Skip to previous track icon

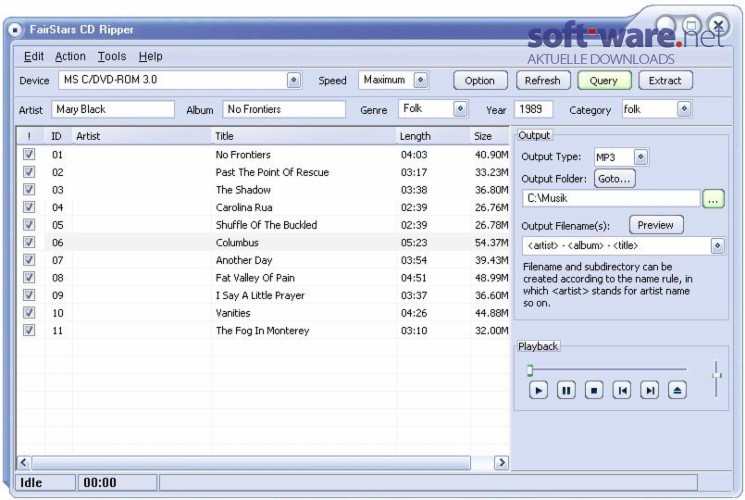point(621,390)
